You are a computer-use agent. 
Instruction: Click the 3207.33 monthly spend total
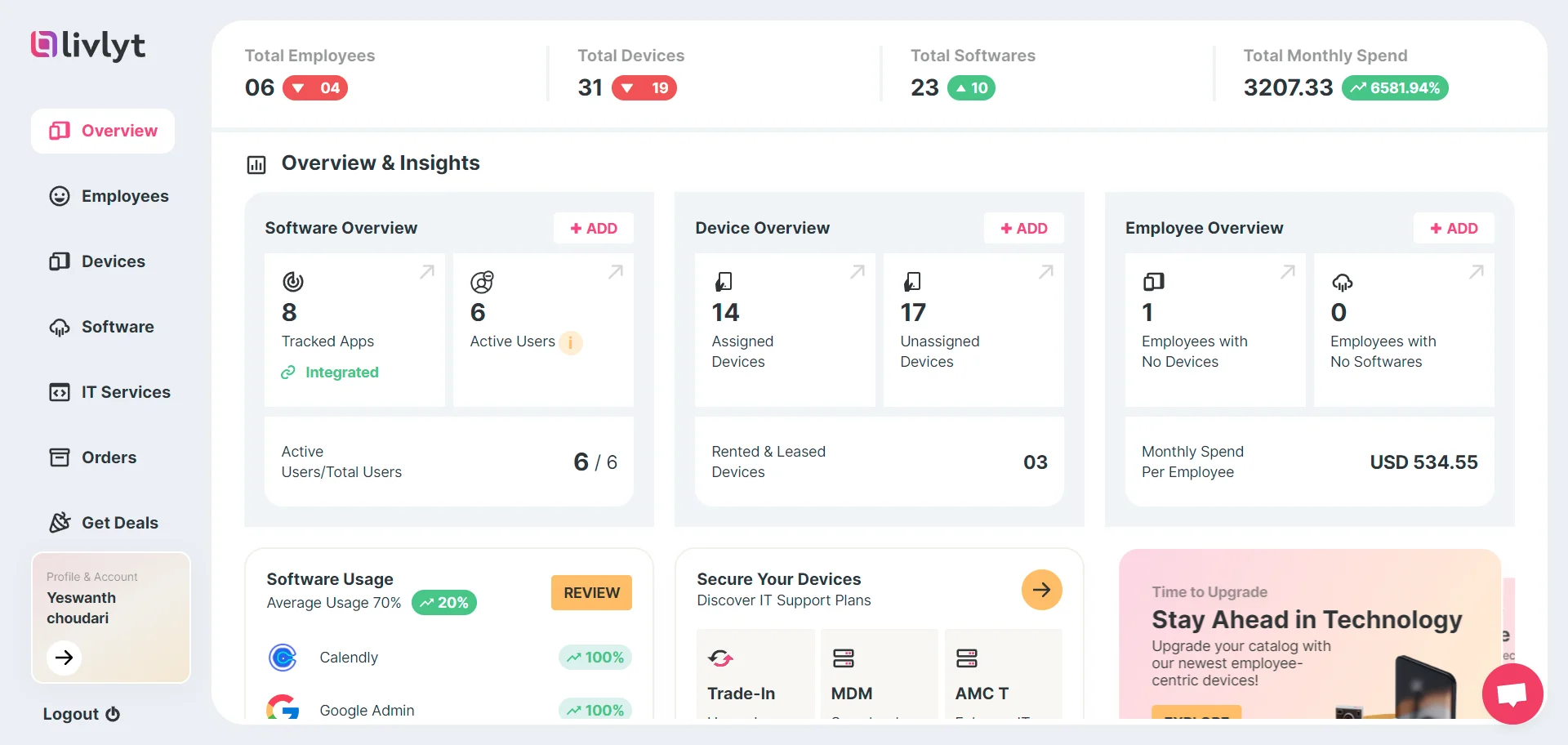point(1288,87)
